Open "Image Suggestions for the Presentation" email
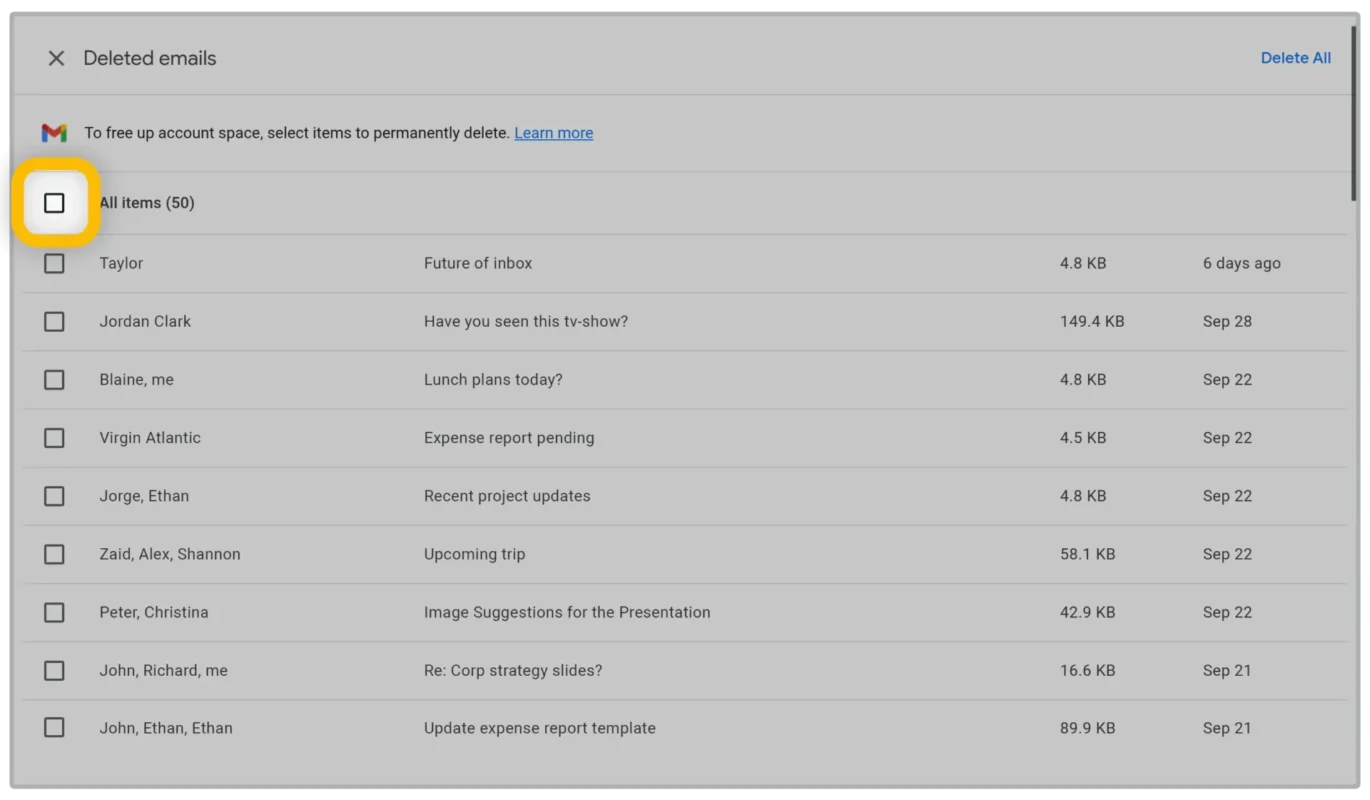Image resolution: width=1370 pixels, height=800 pixels. (567, 612)
